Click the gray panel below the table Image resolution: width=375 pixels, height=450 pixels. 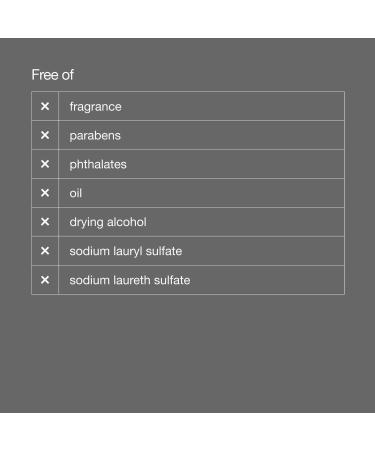pyautogui.click(x=187, y=353)
